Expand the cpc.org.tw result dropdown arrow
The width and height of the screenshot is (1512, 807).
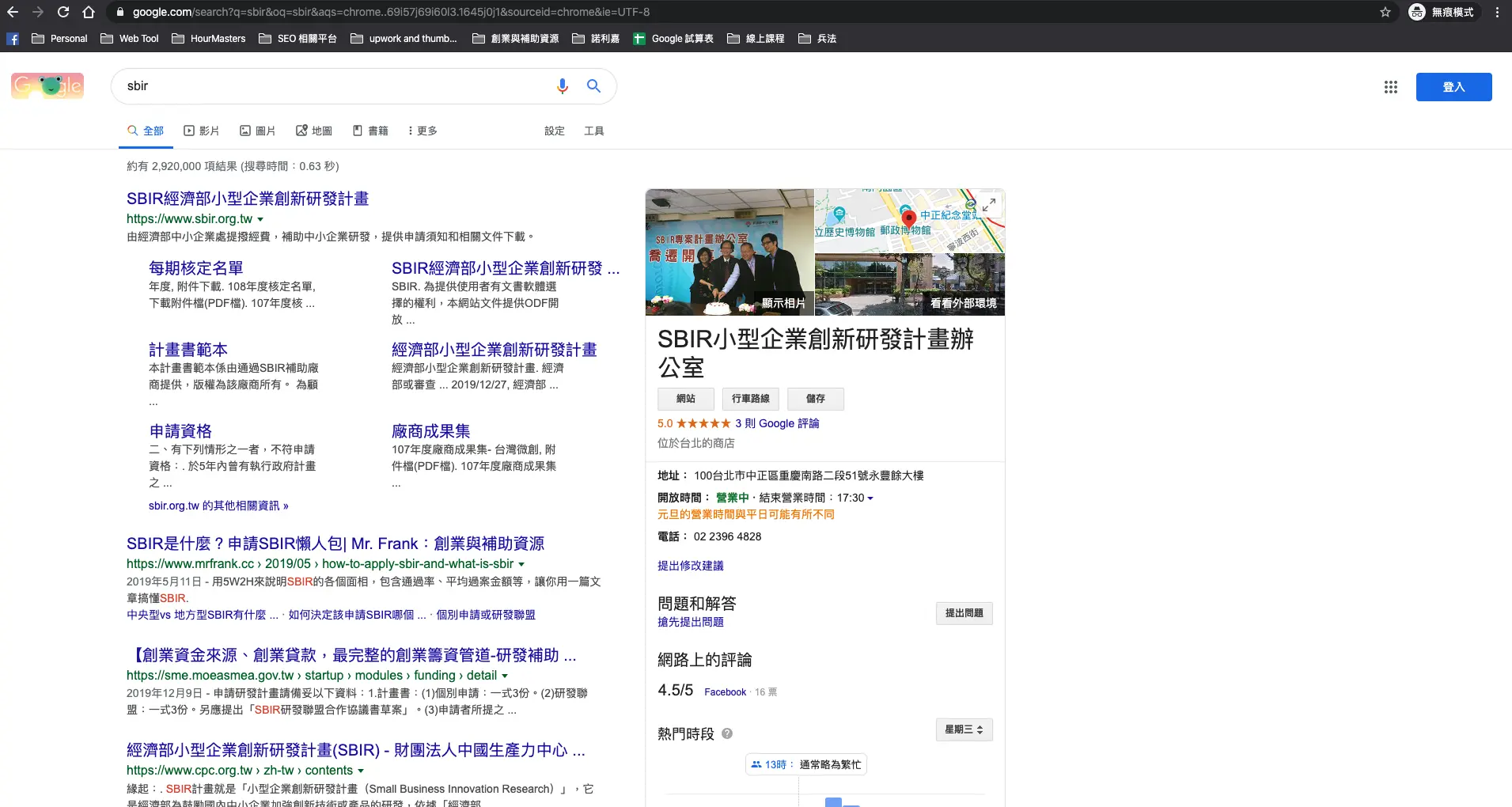[361, 771]
